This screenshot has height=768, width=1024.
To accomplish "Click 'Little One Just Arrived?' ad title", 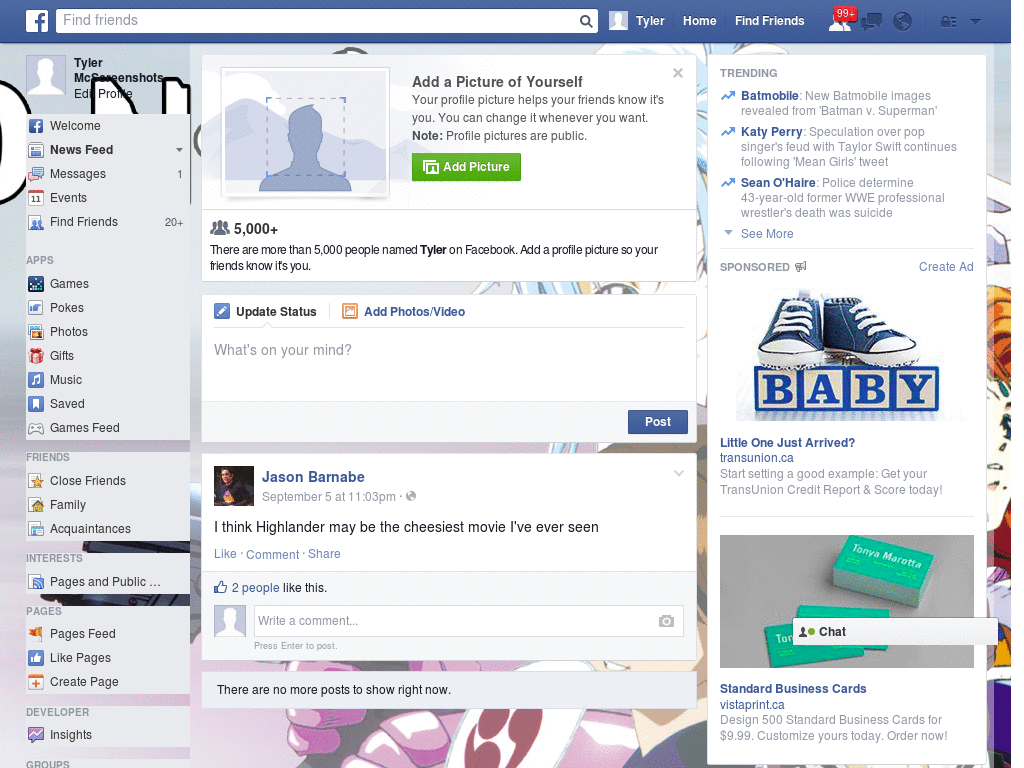I will (x=787, y=443).
